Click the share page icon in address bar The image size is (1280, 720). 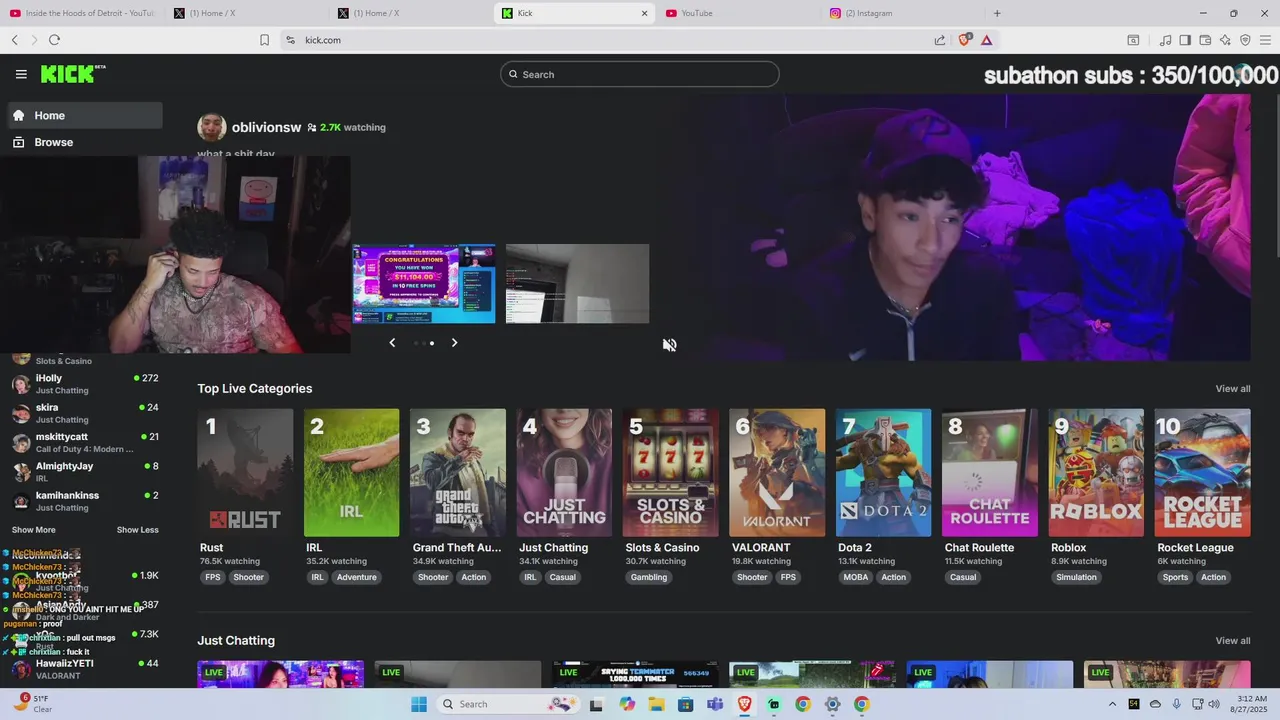[940, 40]
